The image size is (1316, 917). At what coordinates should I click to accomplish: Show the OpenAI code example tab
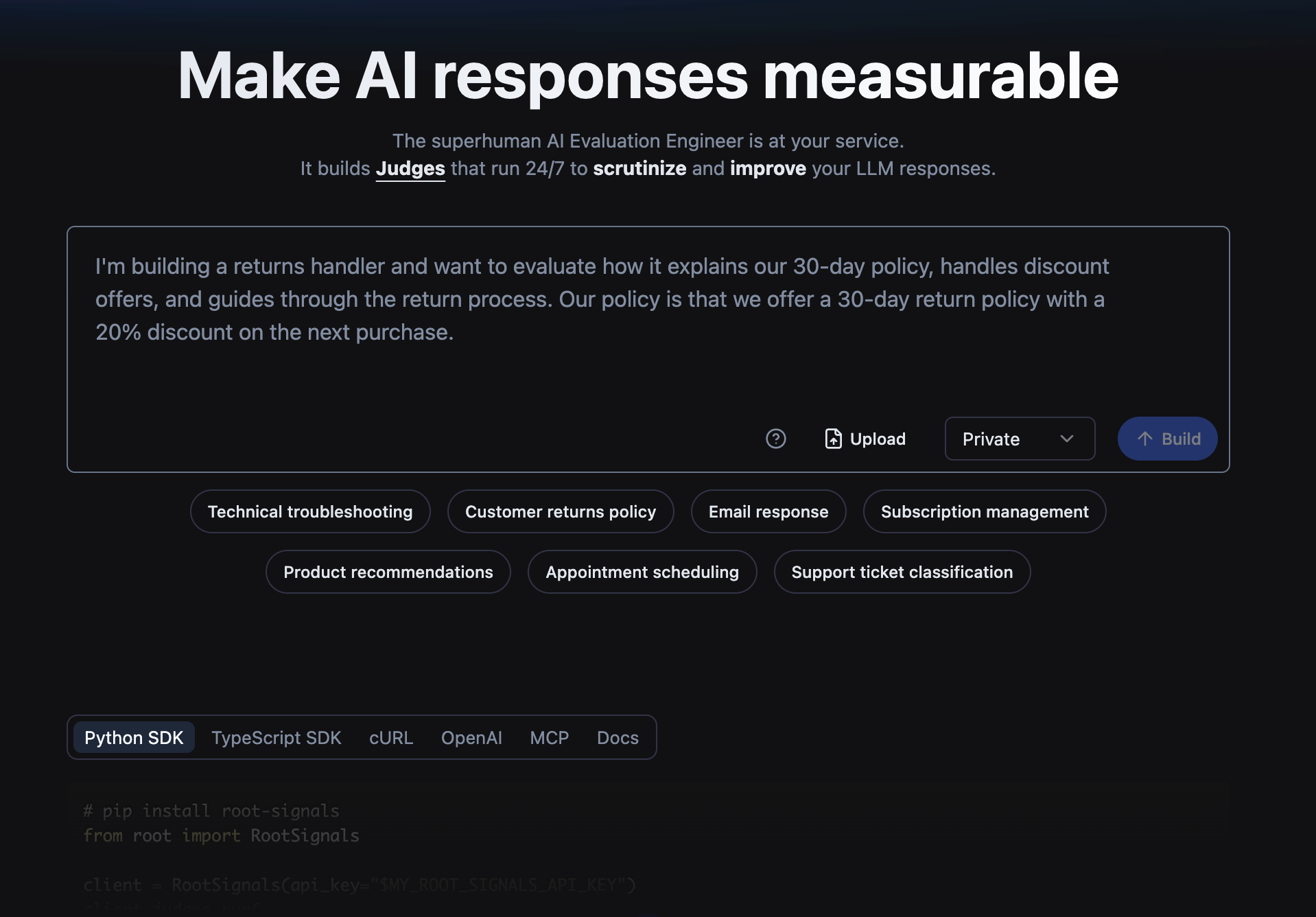click(471, 737)
